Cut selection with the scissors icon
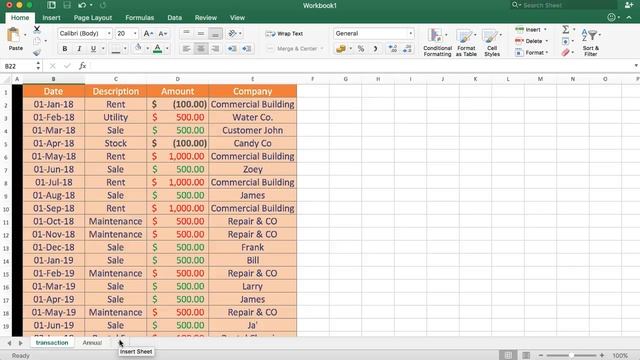Screen dimensions: 640x360 [x=37, y=29]
